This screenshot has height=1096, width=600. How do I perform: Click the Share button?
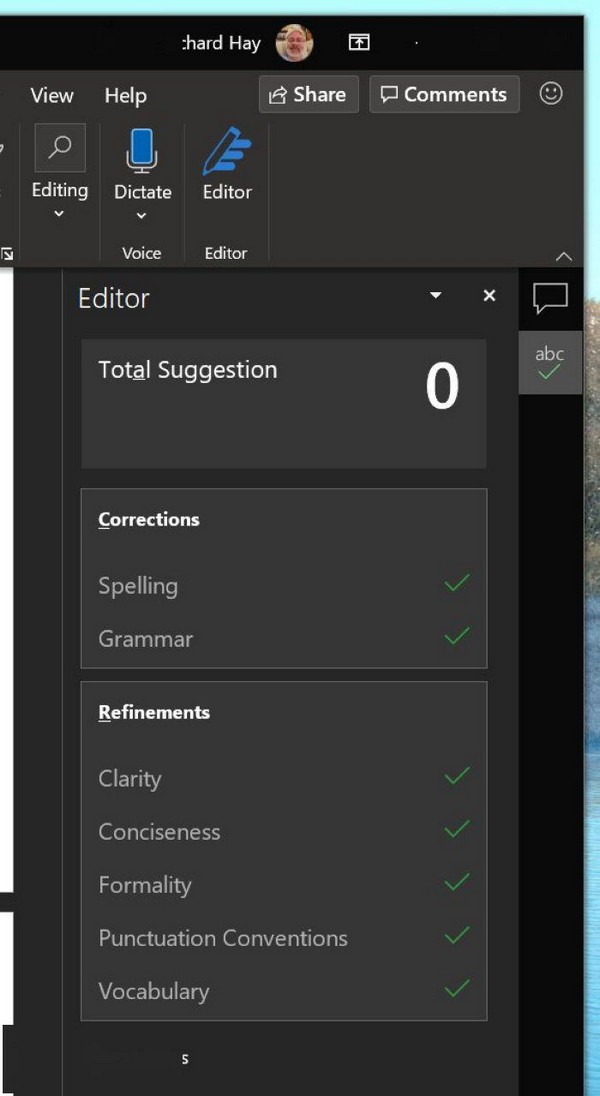(308, 94)
